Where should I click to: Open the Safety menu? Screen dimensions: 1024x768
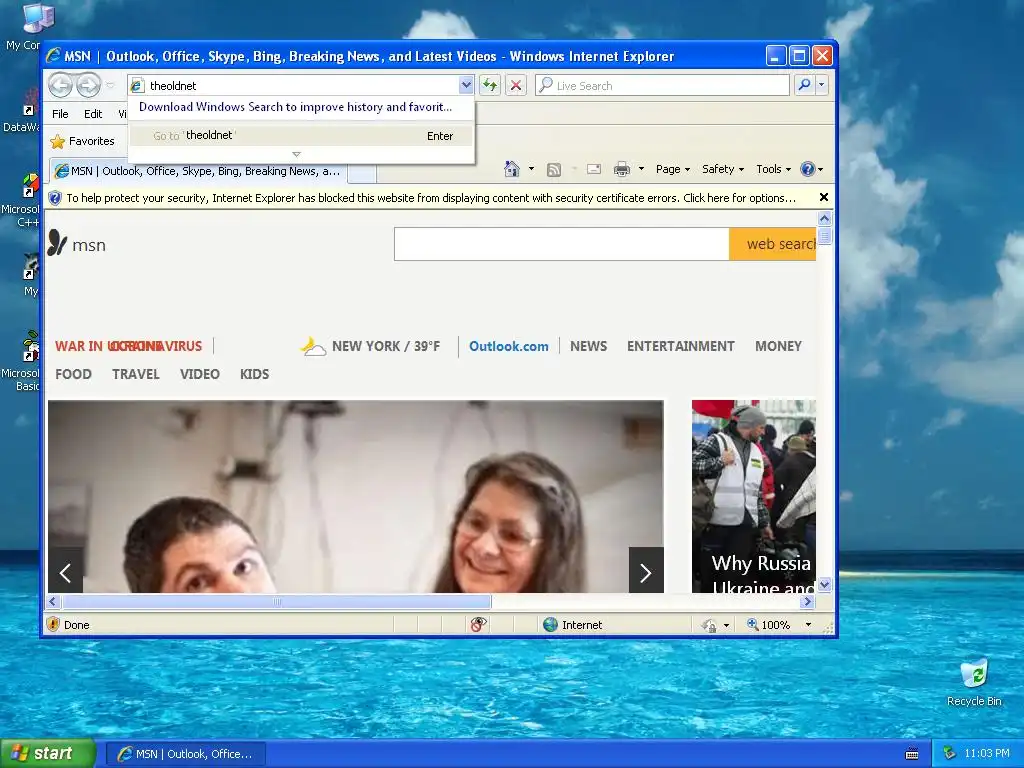(722, 169)
